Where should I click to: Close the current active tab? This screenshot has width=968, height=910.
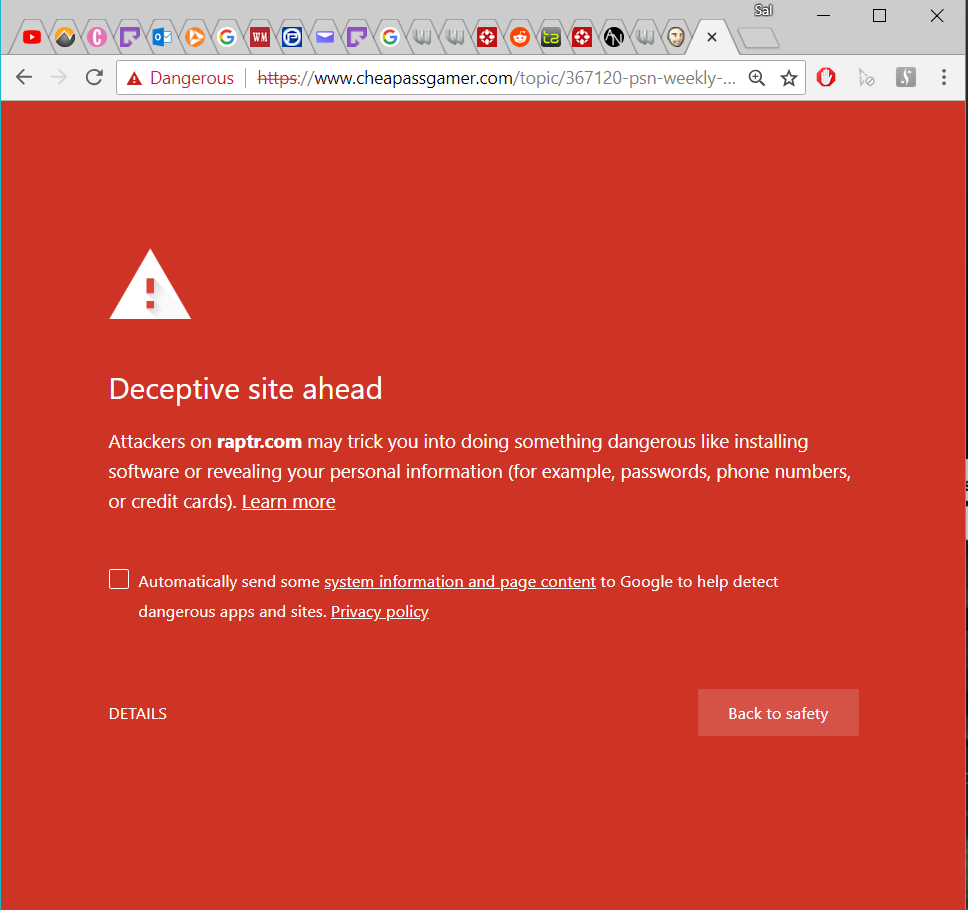tap(712, 38)
